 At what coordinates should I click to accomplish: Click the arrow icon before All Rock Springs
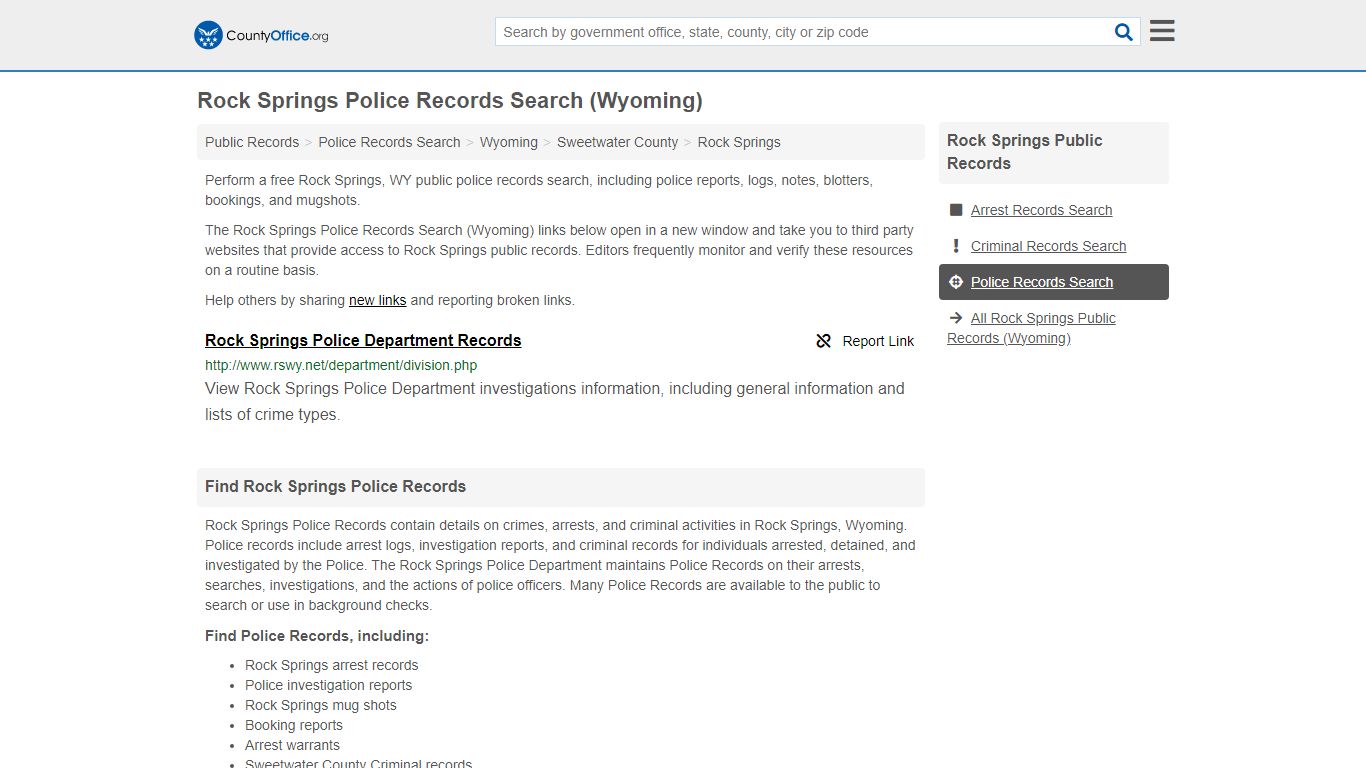(x=956, y=318)
